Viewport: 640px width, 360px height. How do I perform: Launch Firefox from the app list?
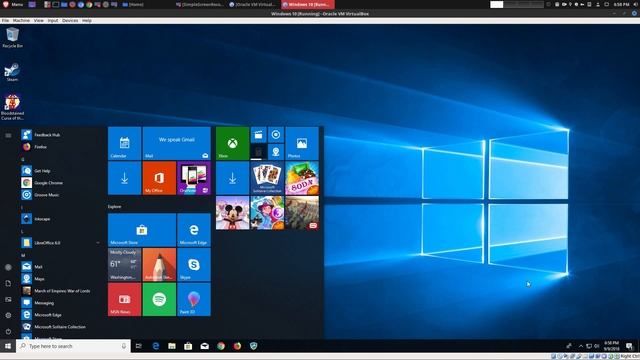pyautogui.click(x=61, y=147)
